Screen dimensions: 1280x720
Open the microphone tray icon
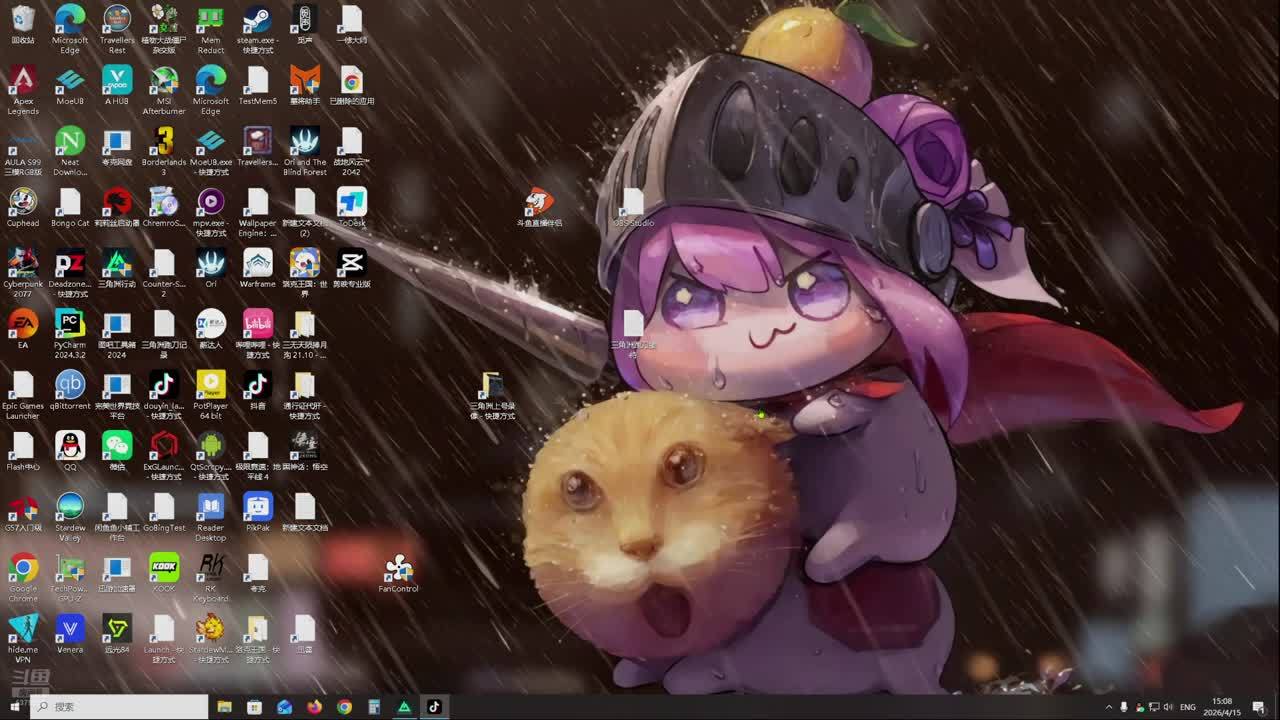pos(1124,707)
